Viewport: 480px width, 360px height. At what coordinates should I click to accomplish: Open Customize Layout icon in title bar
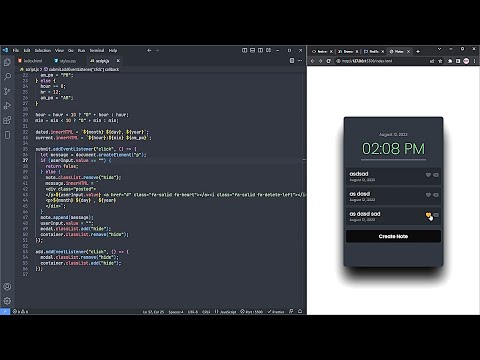[268, 50]
